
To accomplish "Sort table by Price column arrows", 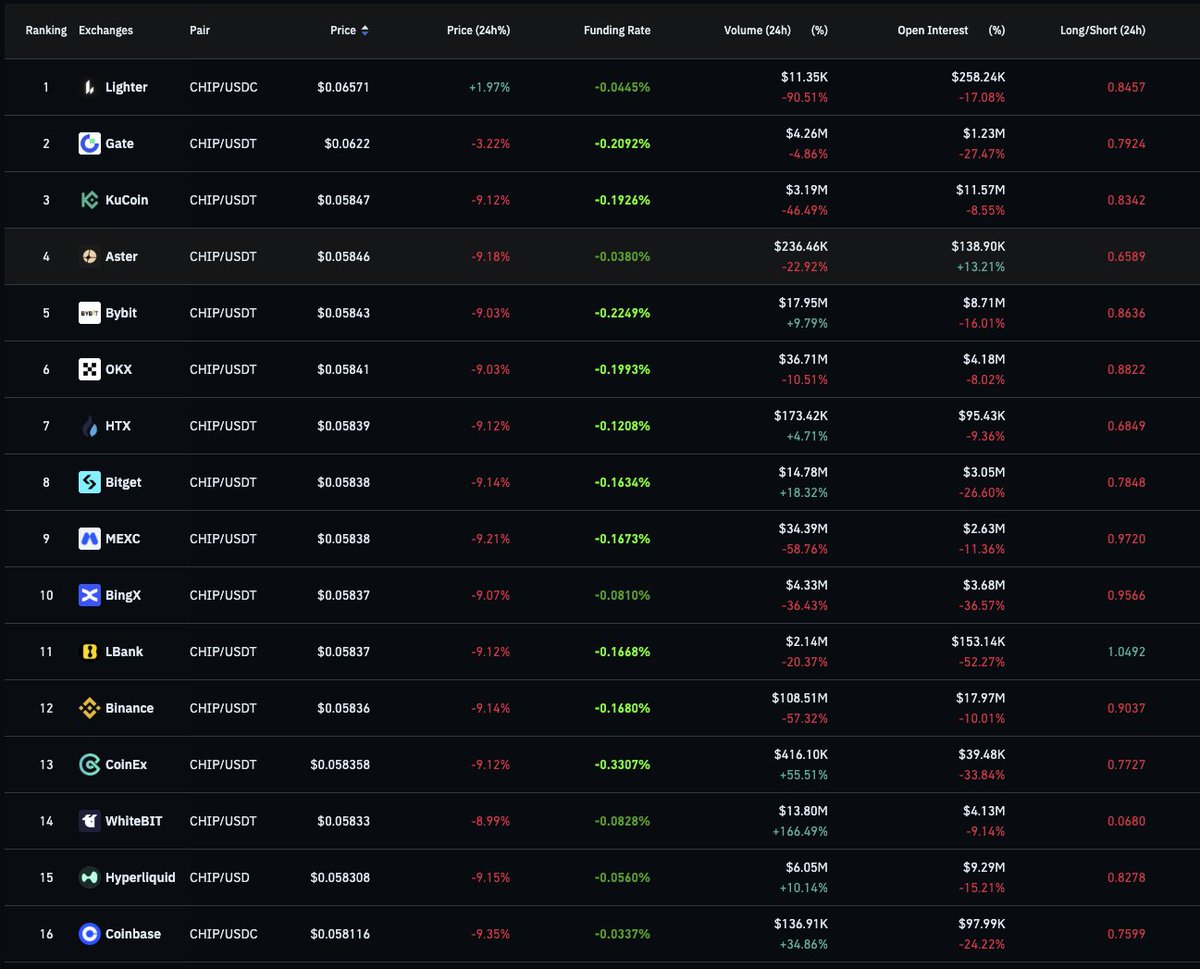I will pyautogui.click(x=365, y=30).
